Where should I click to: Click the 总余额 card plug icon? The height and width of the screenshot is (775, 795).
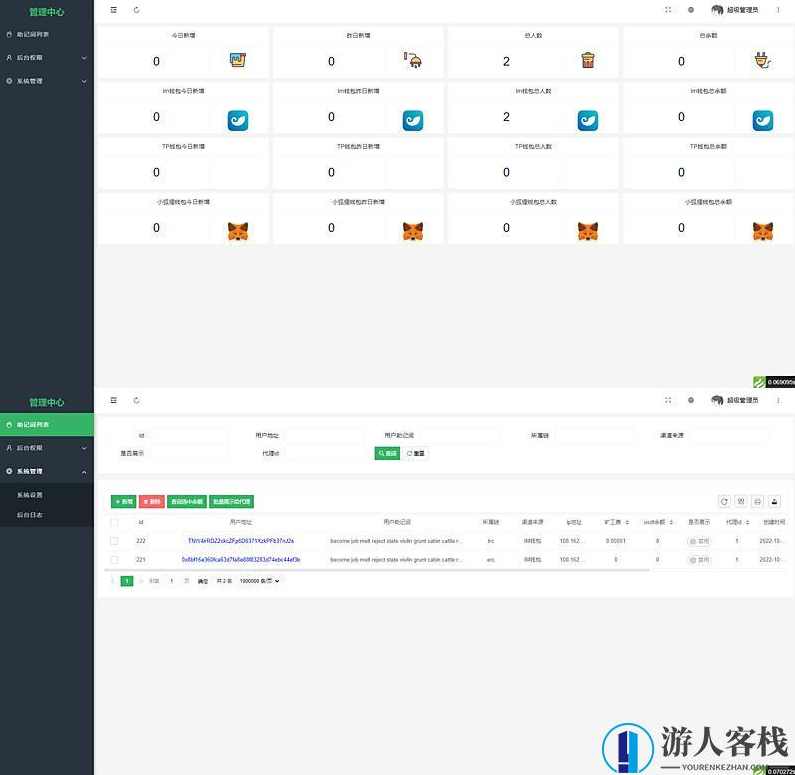pos(763,60)
